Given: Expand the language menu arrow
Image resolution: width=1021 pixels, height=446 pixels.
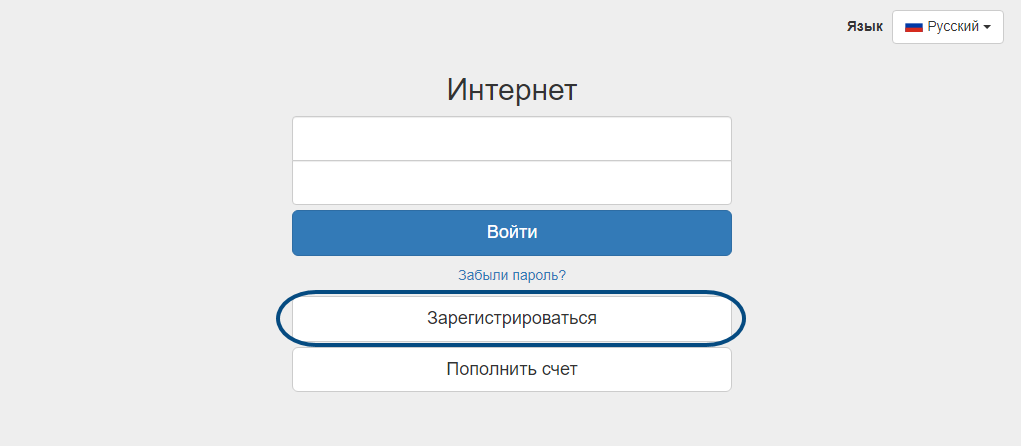Looking at the screenshot, I should (987, 27).
